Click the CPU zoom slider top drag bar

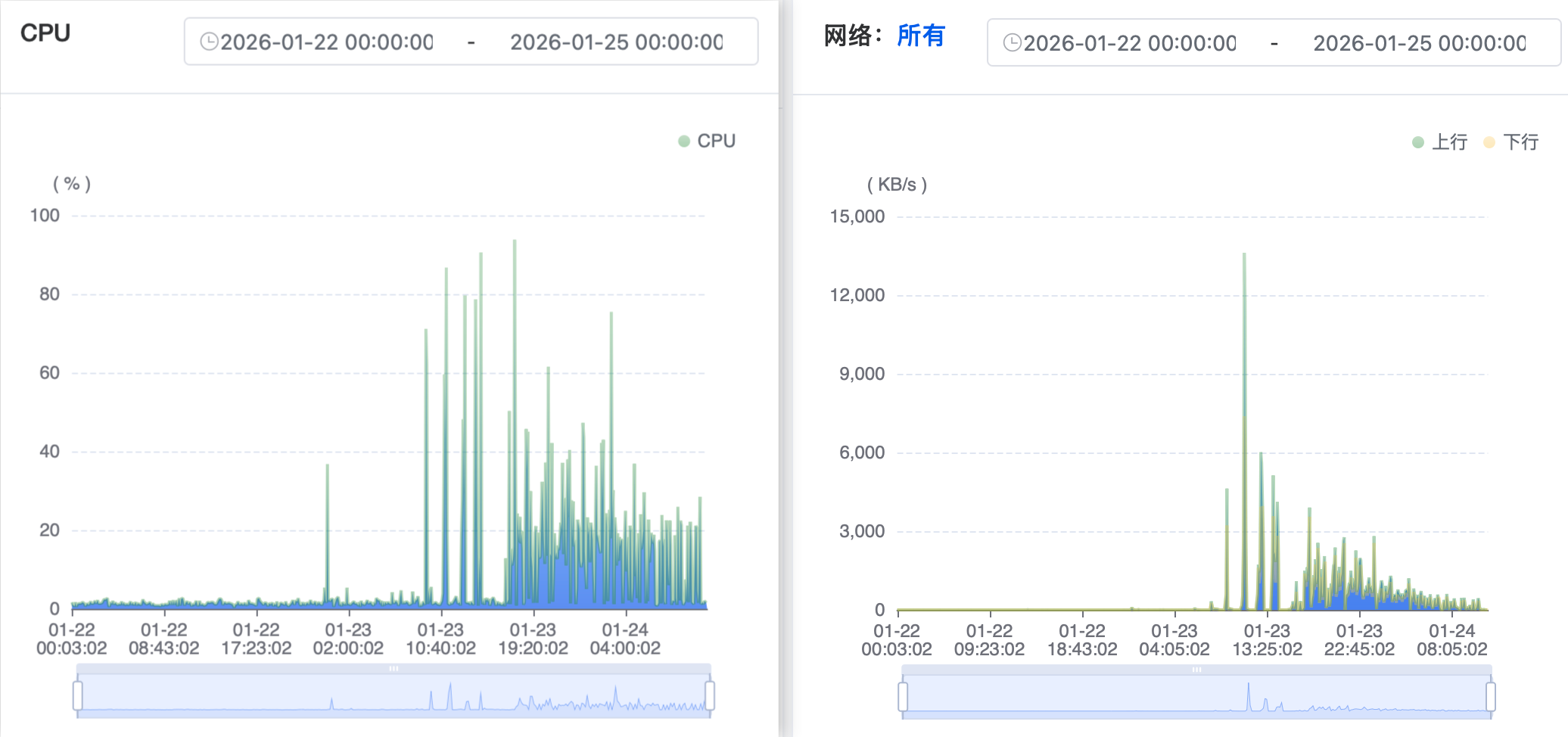click(x=394, y=669)
